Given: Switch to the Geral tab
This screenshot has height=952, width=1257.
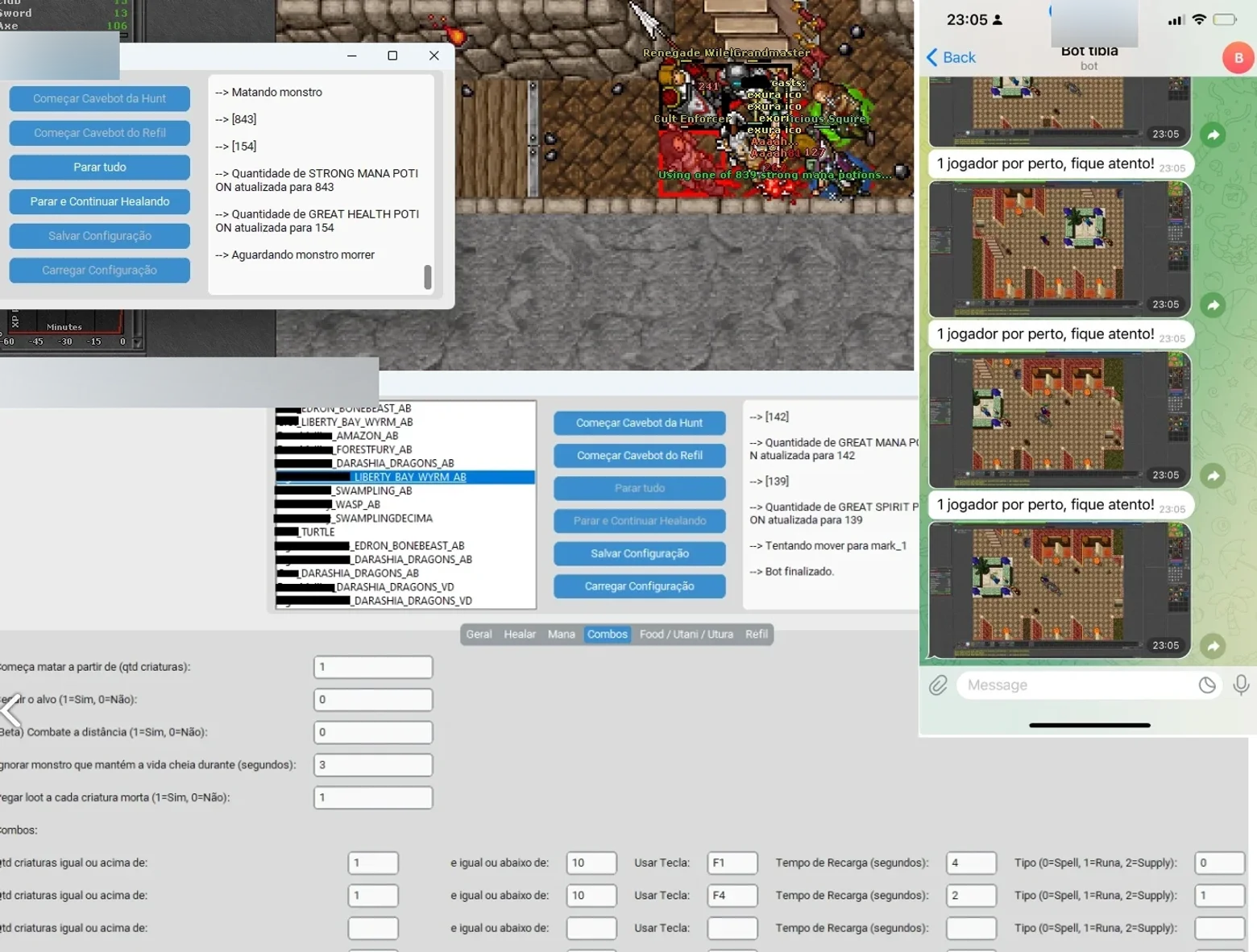Looking at the screenshot, I should [479, 635].
